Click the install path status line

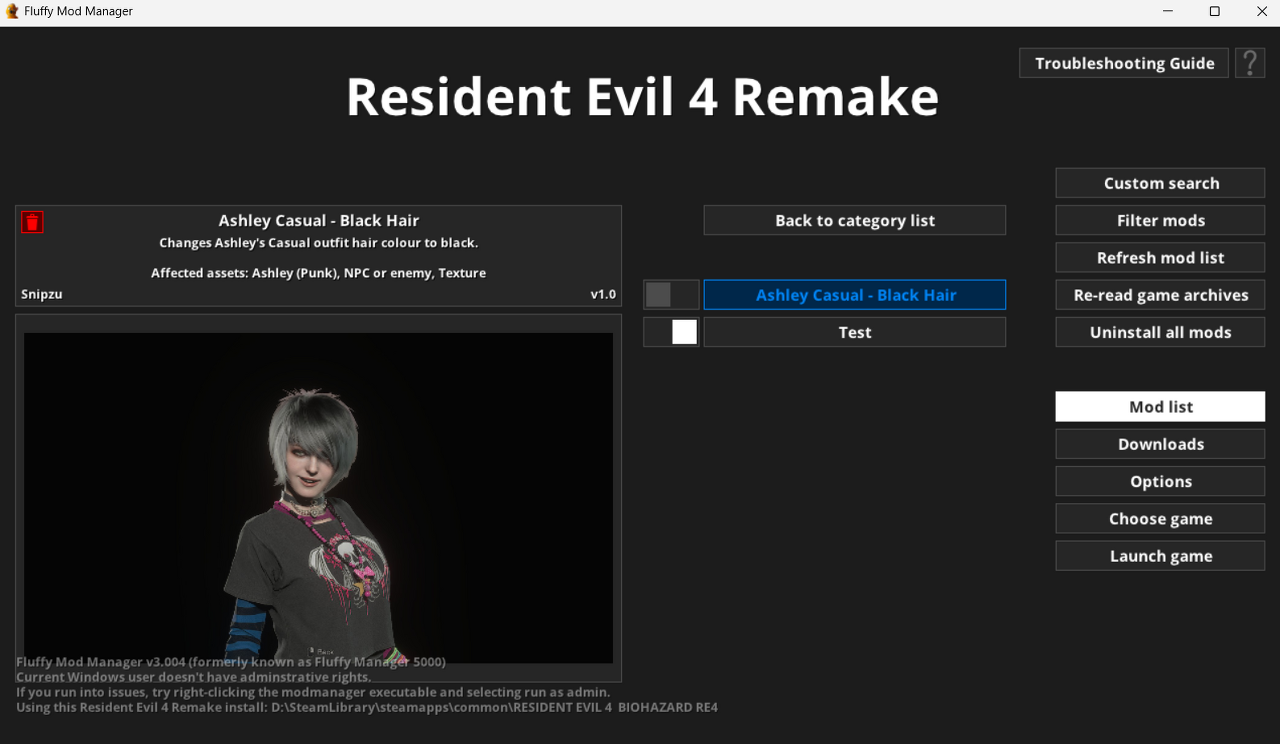click(x=367, y=707)
